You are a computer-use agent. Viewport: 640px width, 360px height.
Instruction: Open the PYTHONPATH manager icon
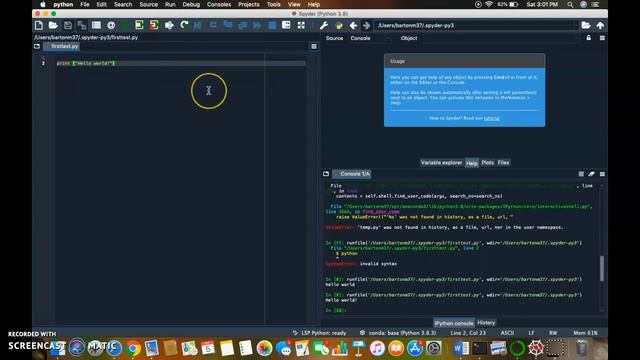click(339, 25)
